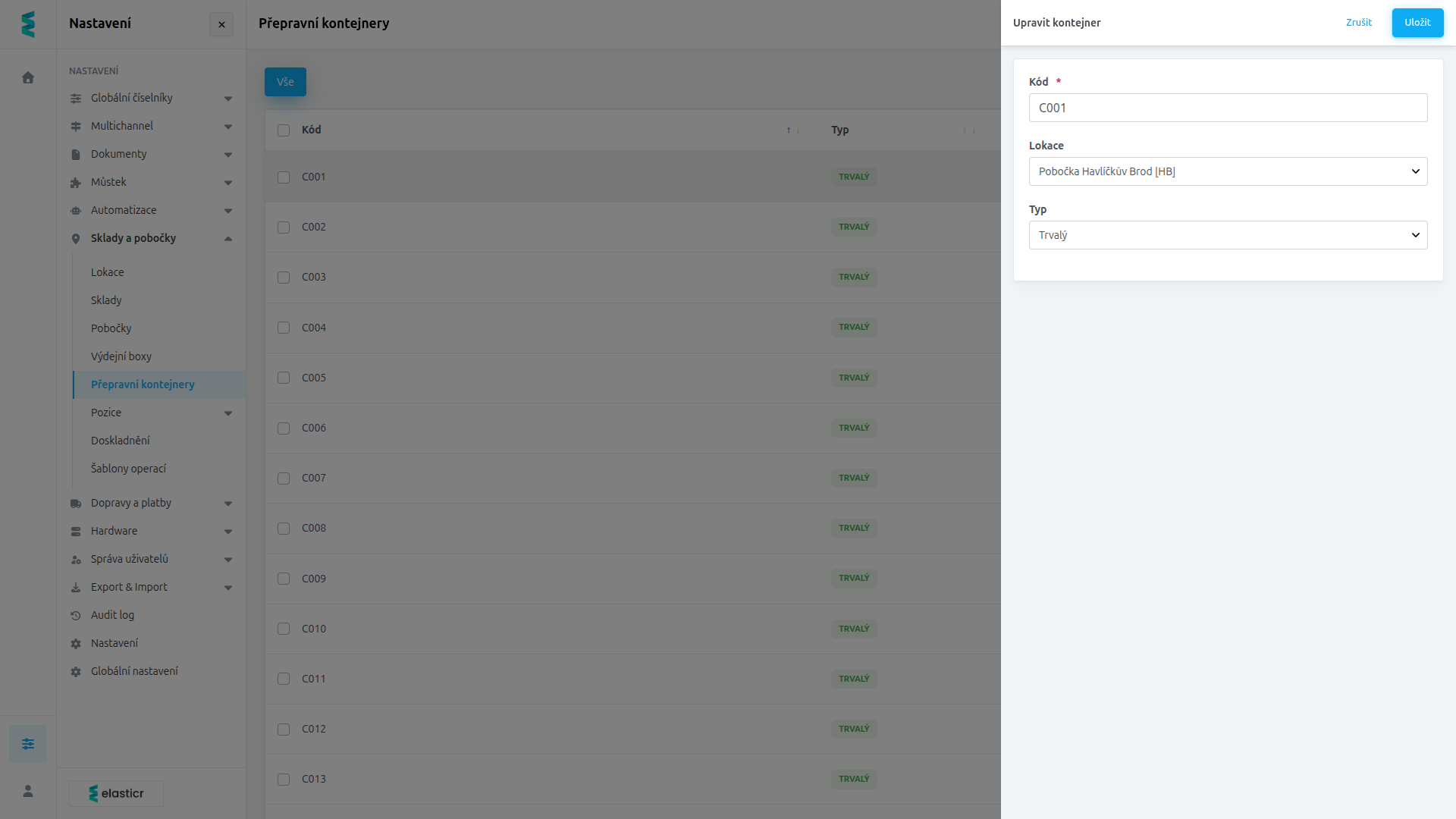1456x819 pixels.
Task: Click the elasticr logo at the sidebar bottom
Action: (x=116, y=793)
